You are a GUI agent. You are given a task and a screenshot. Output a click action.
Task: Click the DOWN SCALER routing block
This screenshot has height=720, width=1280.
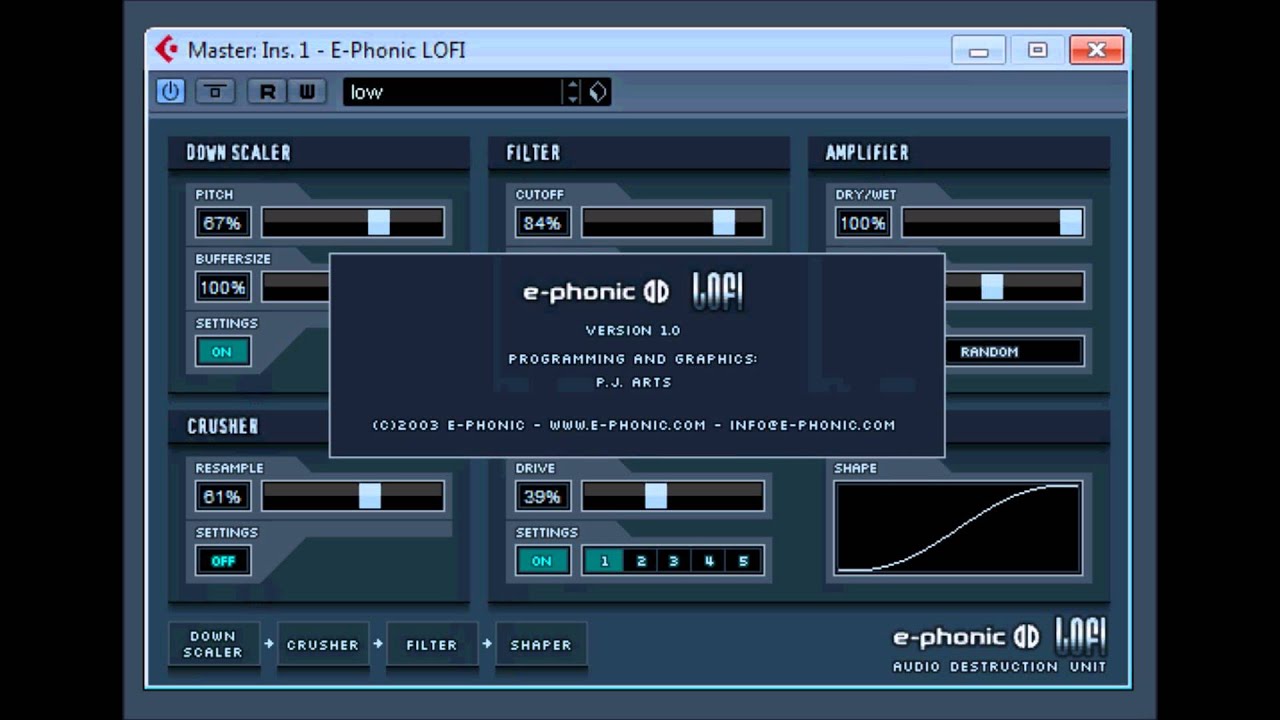click(213, 644)
